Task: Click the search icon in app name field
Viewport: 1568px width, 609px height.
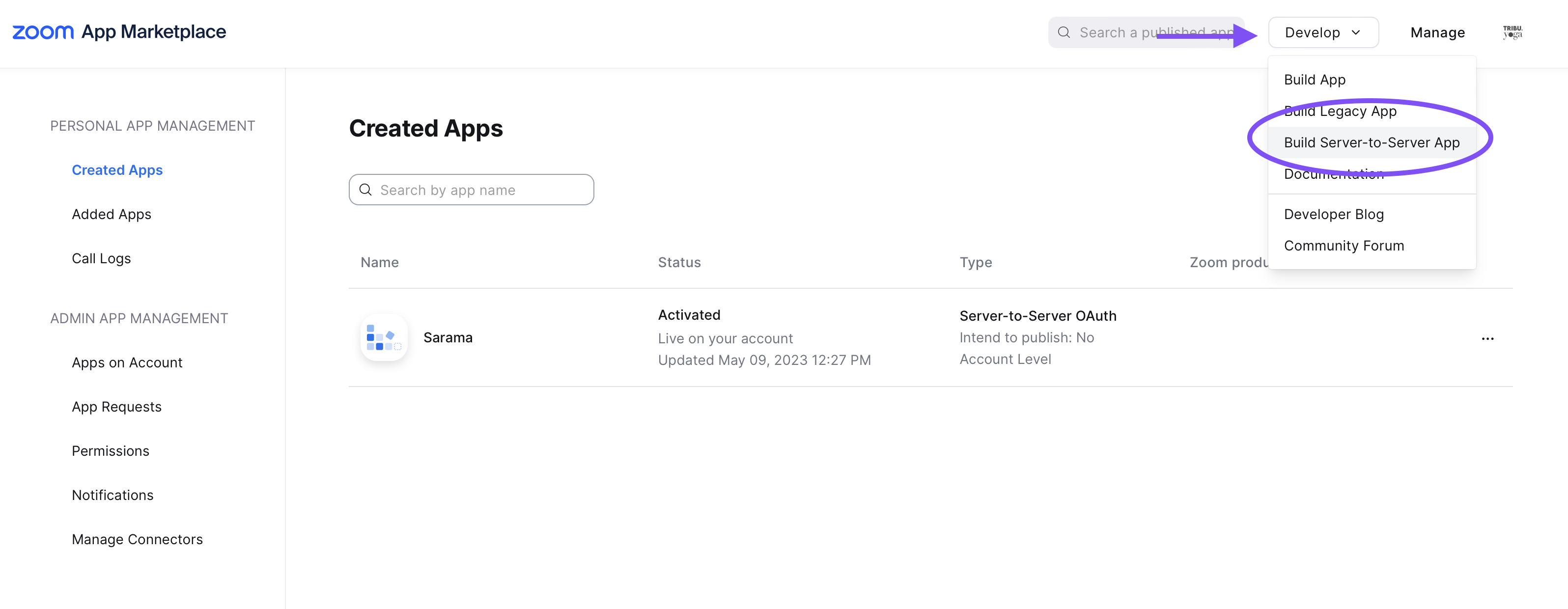Action: point(365,190)
